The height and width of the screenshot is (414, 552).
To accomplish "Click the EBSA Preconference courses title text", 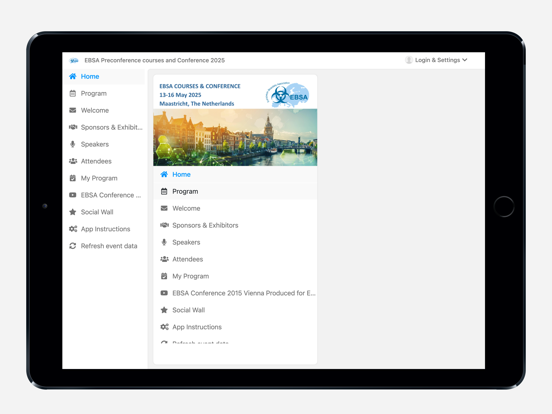I will (x=155, y=60).
